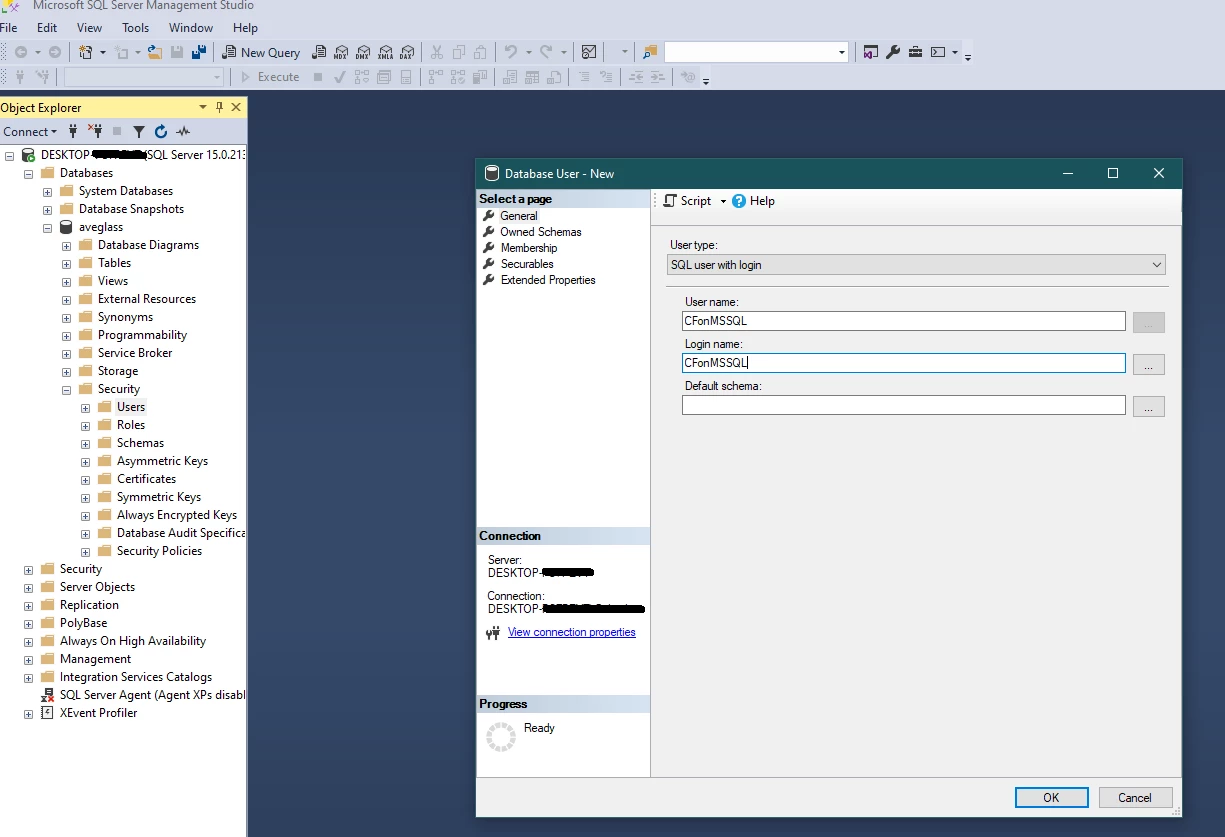Collapse the Security folder under aveglass
Screen dimensions: 1225x837
[66, 389]
